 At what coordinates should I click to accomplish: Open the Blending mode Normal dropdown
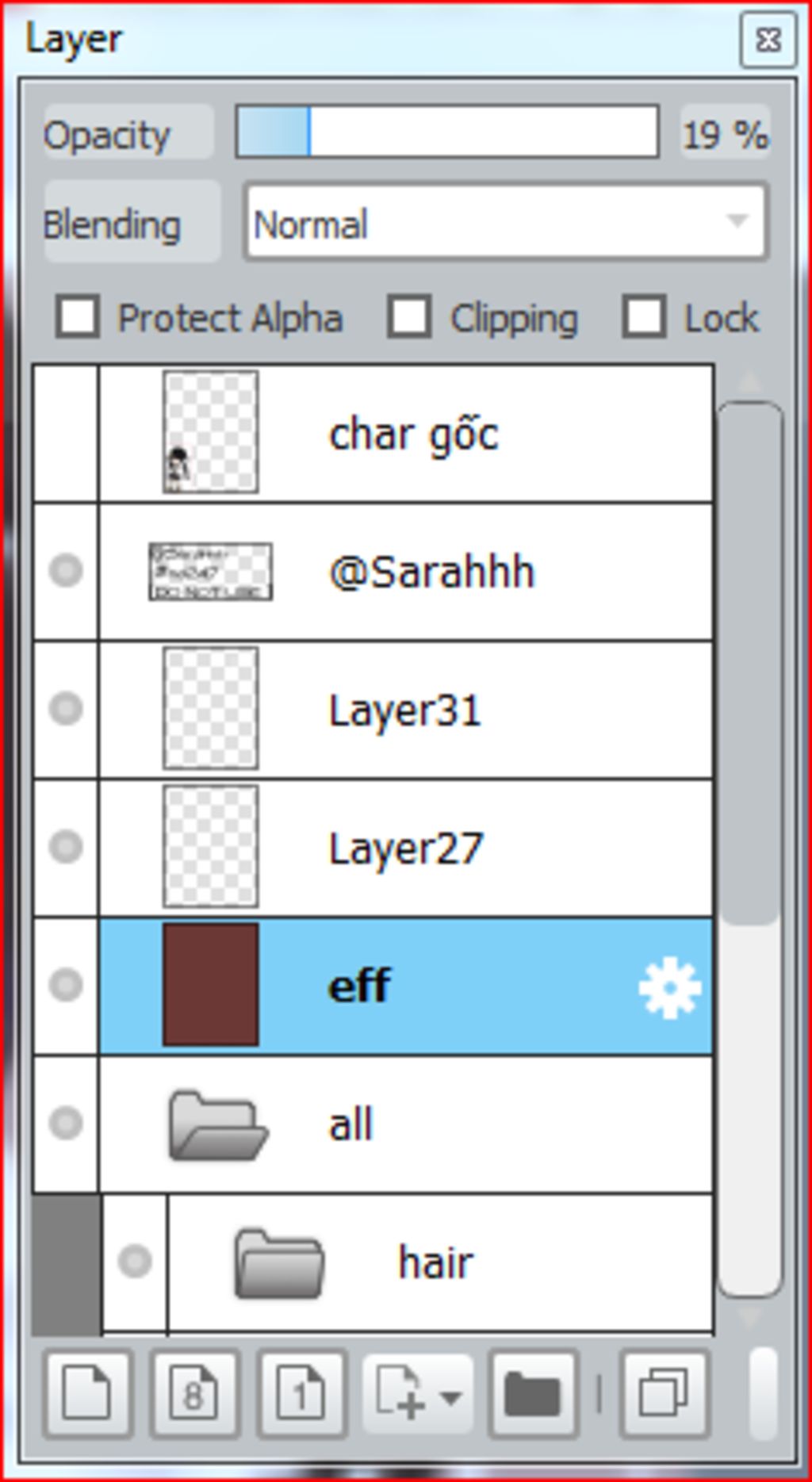(x=506, y=222)
